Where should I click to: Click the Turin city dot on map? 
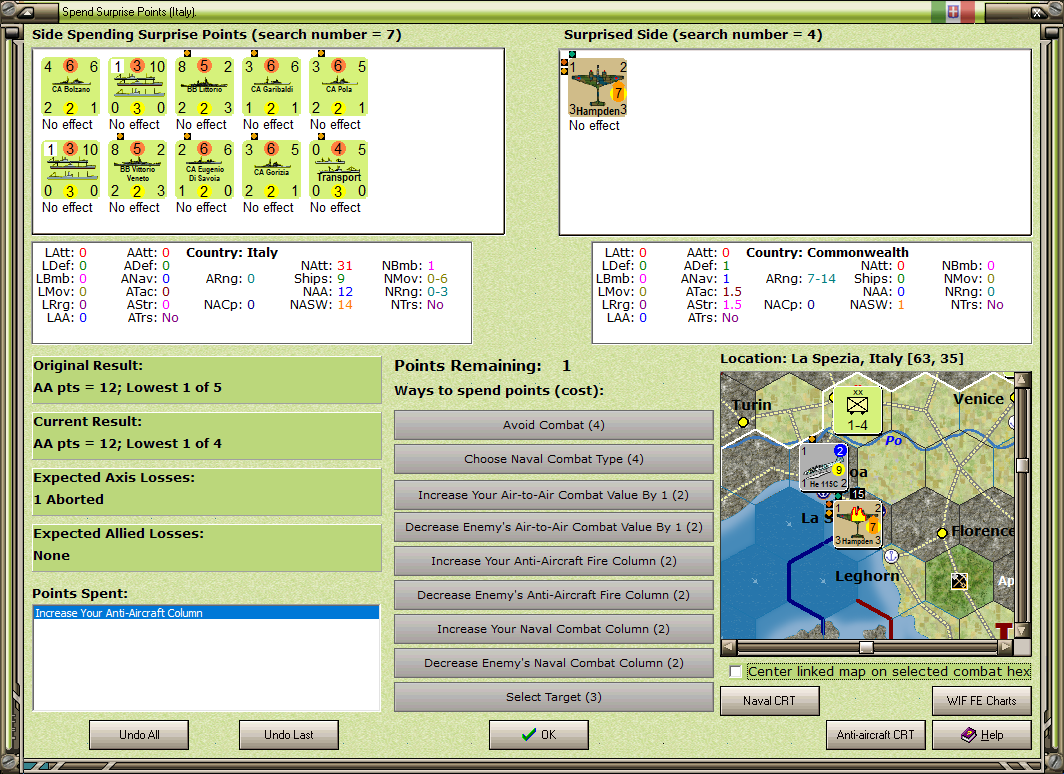point(743,422)
